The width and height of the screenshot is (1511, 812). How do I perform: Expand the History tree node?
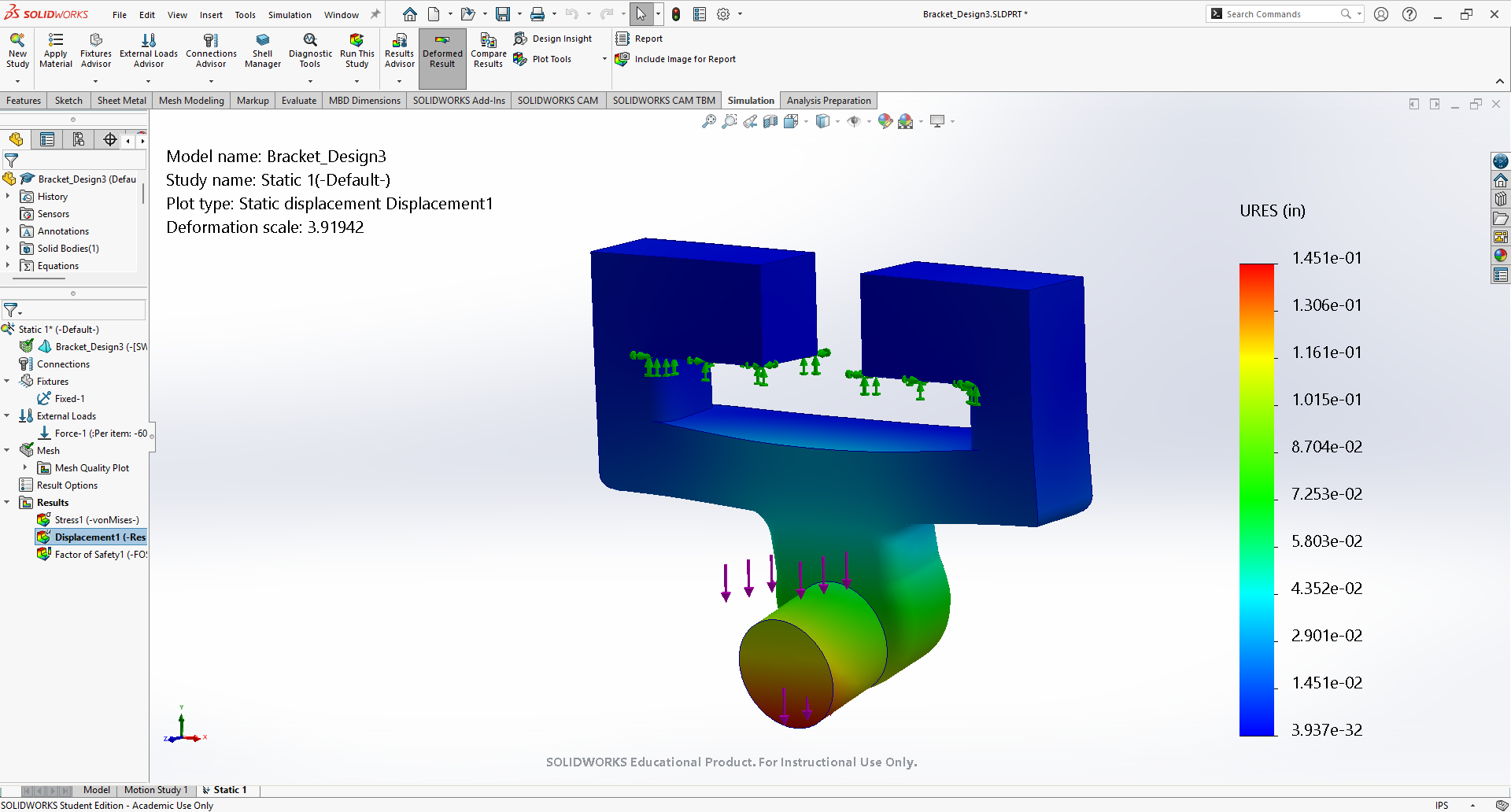pyautogui.click(x=8, y=196)
